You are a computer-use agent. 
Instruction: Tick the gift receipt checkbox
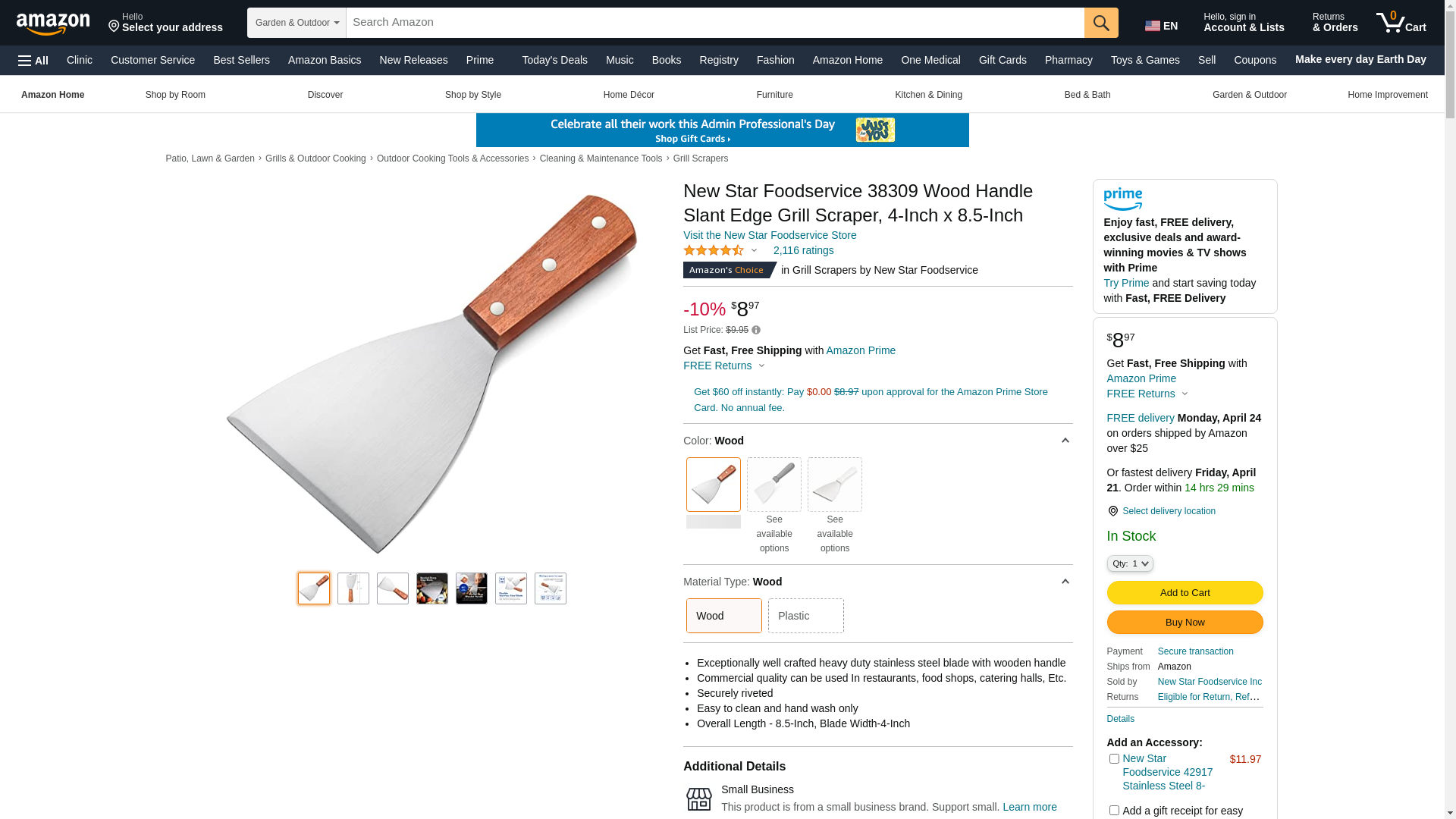(1114, 811)
